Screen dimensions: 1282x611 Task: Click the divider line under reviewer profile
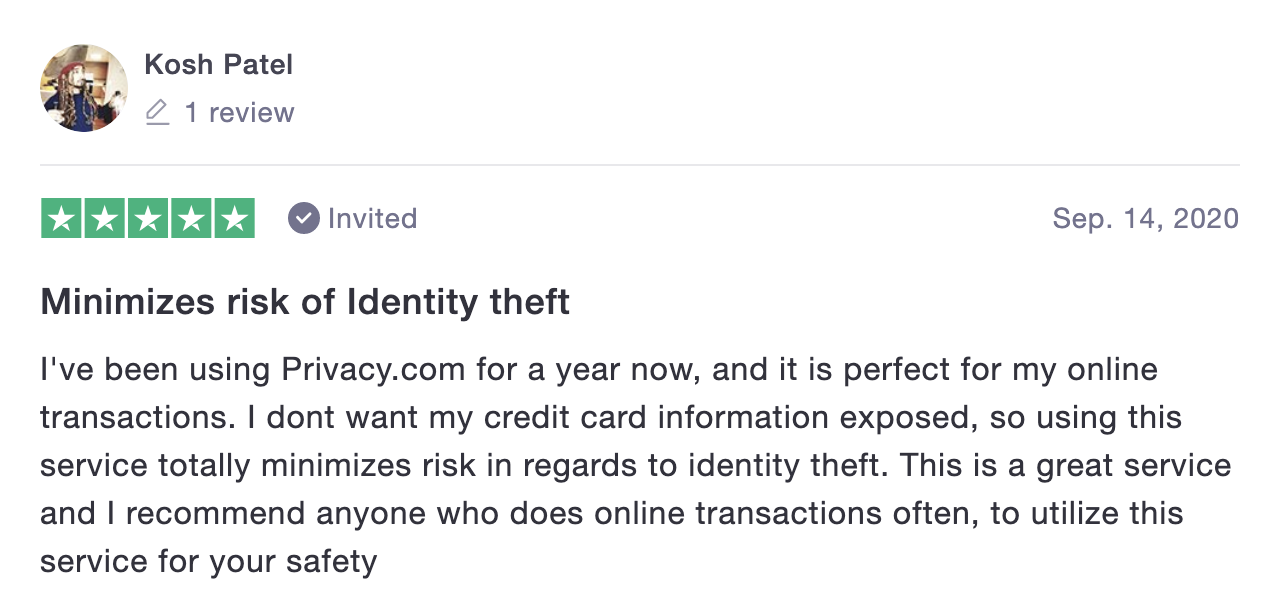click(640, 164)
